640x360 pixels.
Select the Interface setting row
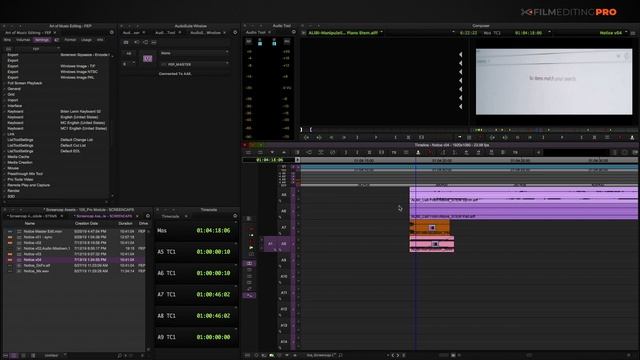coord(15,106)
